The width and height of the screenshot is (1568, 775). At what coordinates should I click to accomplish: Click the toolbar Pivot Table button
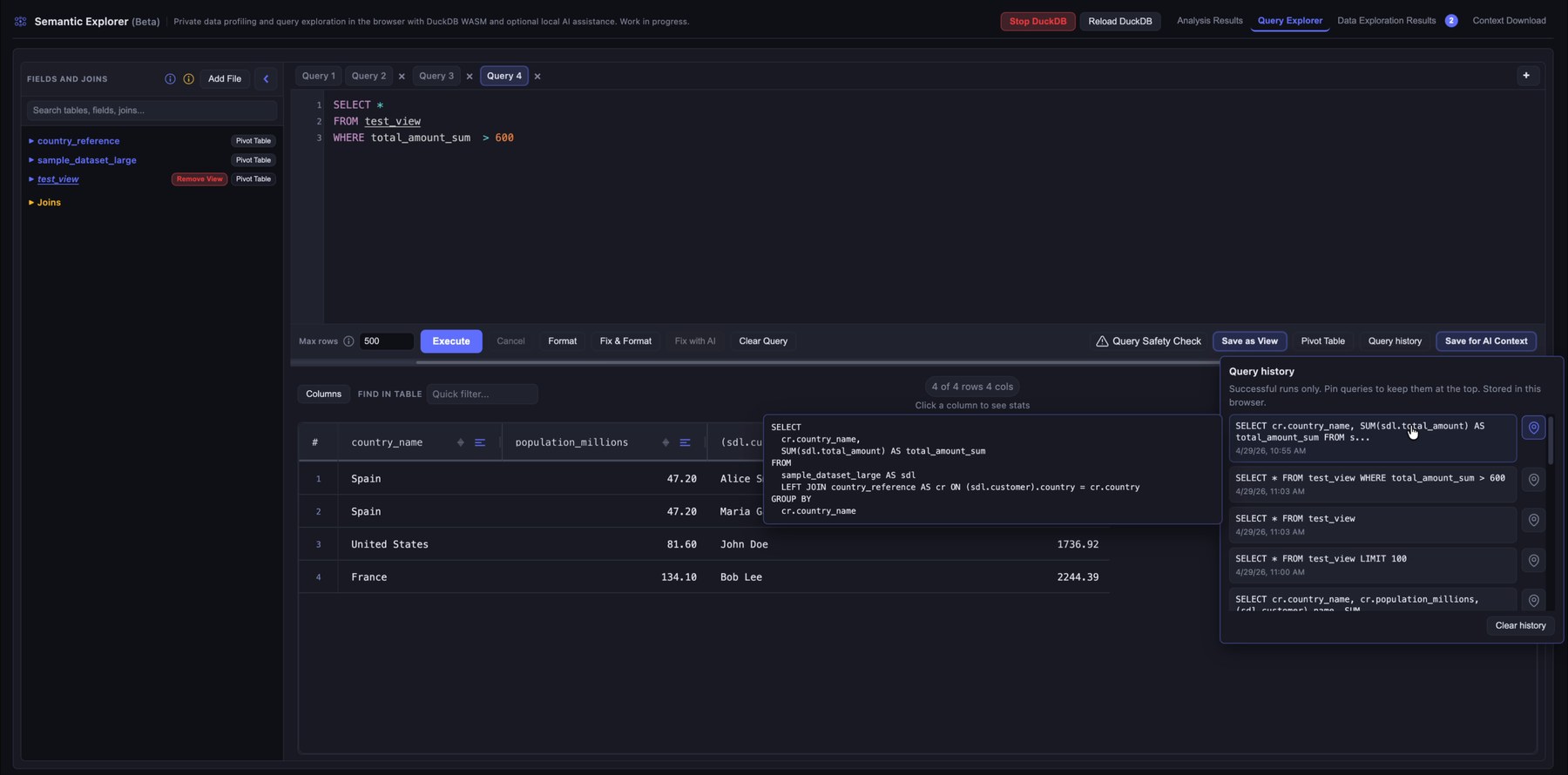tap(1322, 341)
